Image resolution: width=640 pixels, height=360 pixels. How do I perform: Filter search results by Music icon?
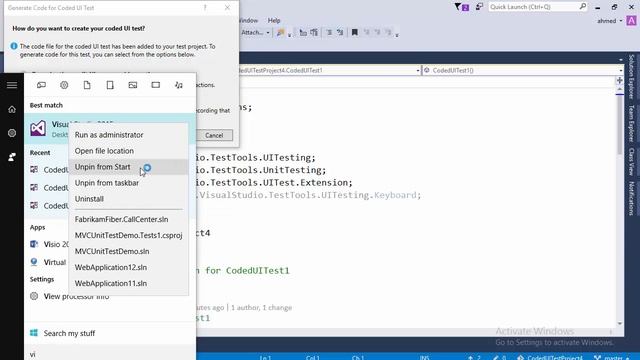(x=178, y=85)
